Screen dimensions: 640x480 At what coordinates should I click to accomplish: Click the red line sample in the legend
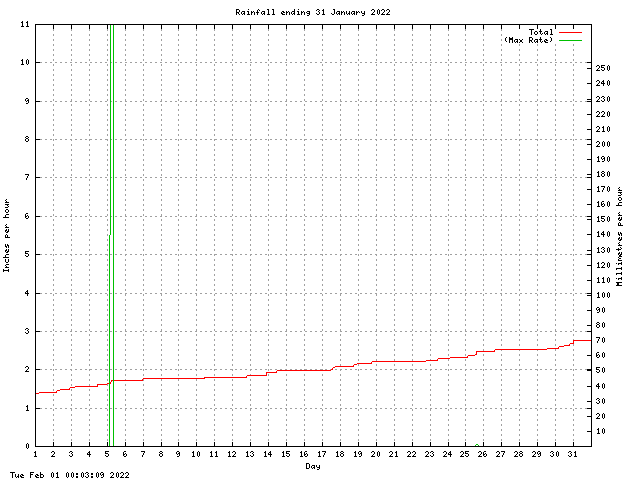[x=570, y=32]
